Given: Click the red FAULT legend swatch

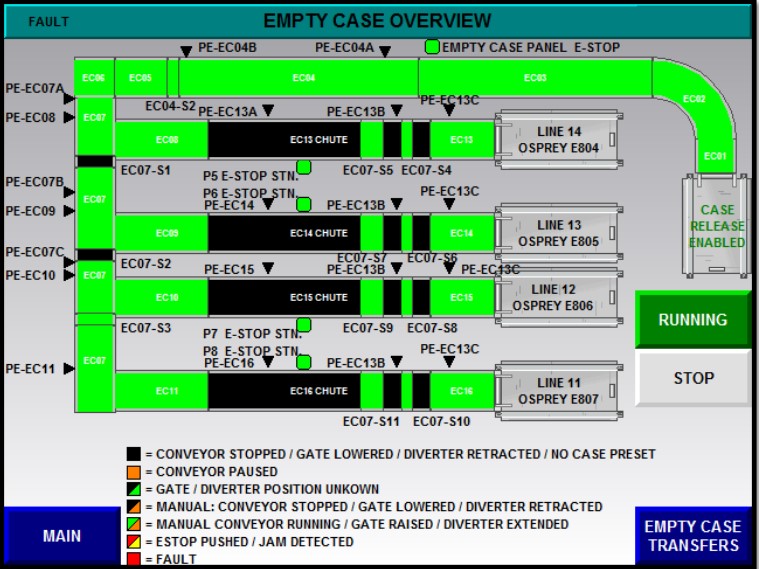Looking at the screenshot, I should coord(133,560).
